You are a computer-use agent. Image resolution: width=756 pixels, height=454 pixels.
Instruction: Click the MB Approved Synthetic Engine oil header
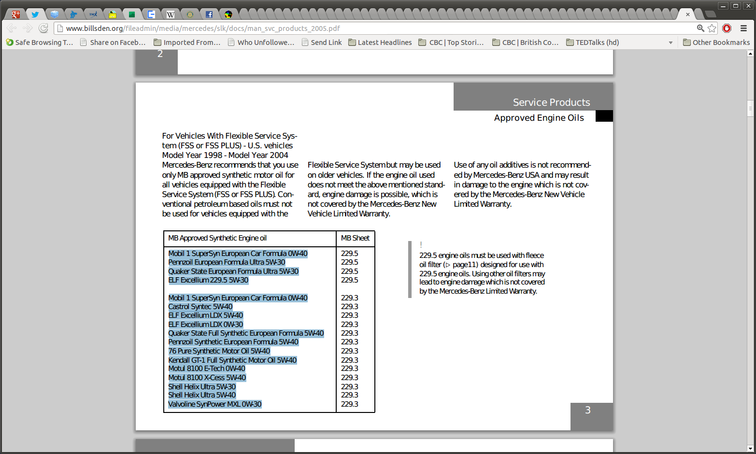click(x=217, y=238)
